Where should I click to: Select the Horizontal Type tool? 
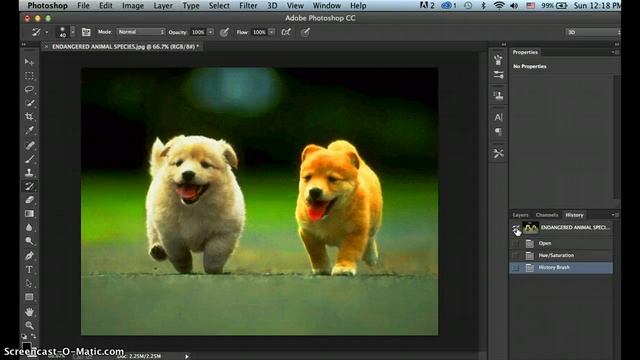click(29, 269)
